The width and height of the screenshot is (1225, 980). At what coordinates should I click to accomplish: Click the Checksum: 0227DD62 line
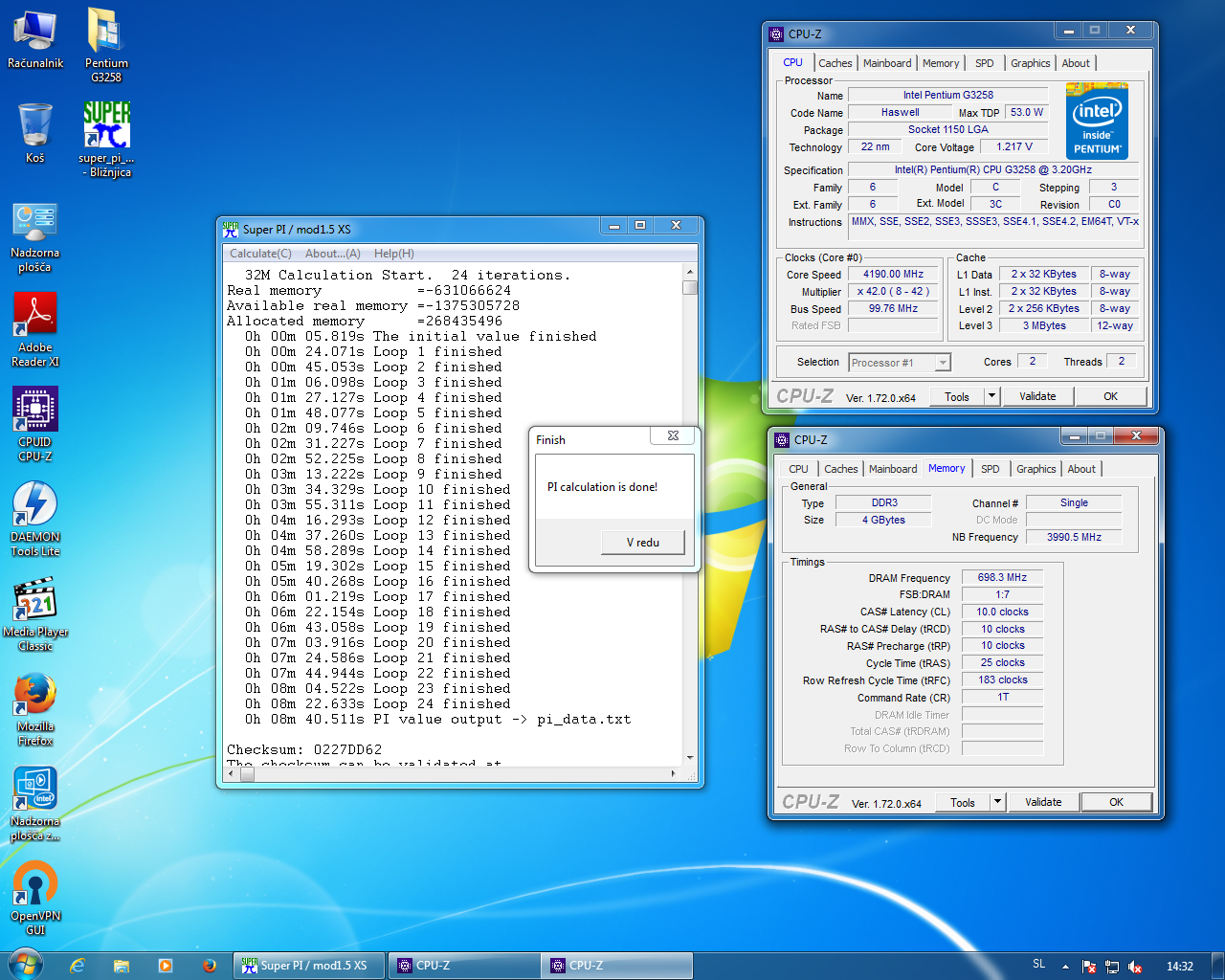(304, 749)
